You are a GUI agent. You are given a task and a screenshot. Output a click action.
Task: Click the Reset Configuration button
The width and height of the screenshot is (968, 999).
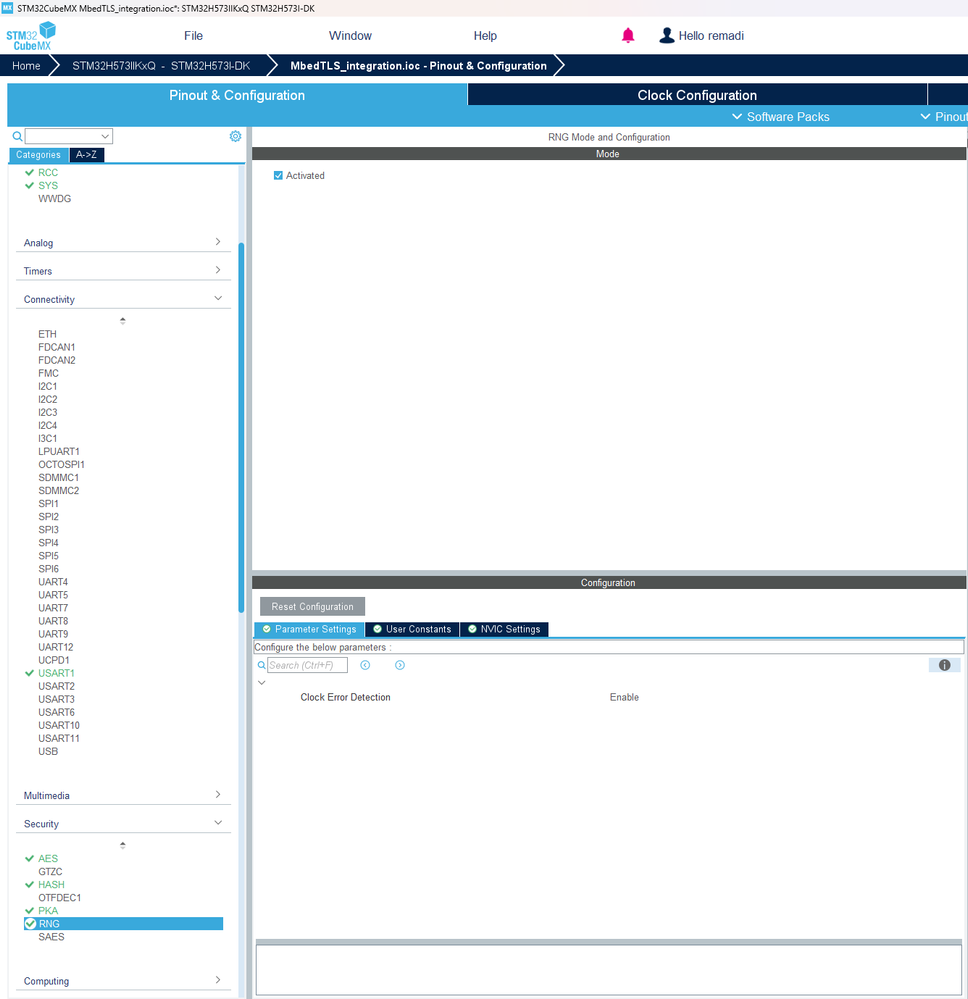click(312, 607)
